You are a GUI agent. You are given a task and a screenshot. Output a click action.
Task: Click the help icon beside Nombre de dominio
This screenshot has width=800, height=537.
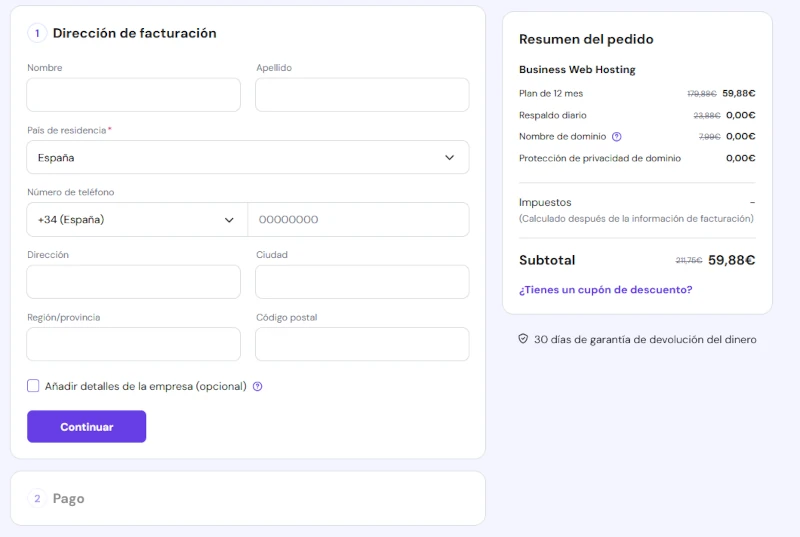616,137
